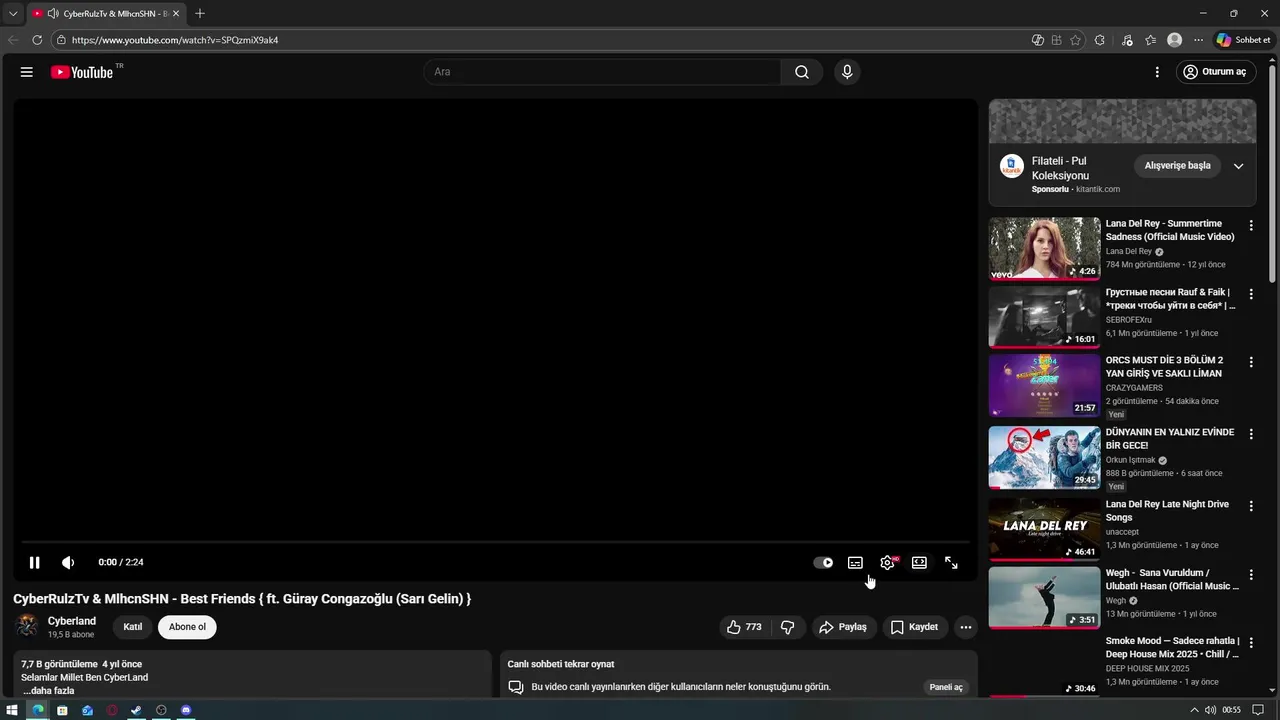Expand the sponsored Filateli ad chevron
The width and height of the screenshot is (1280, 720).
tap(1238, 166)
